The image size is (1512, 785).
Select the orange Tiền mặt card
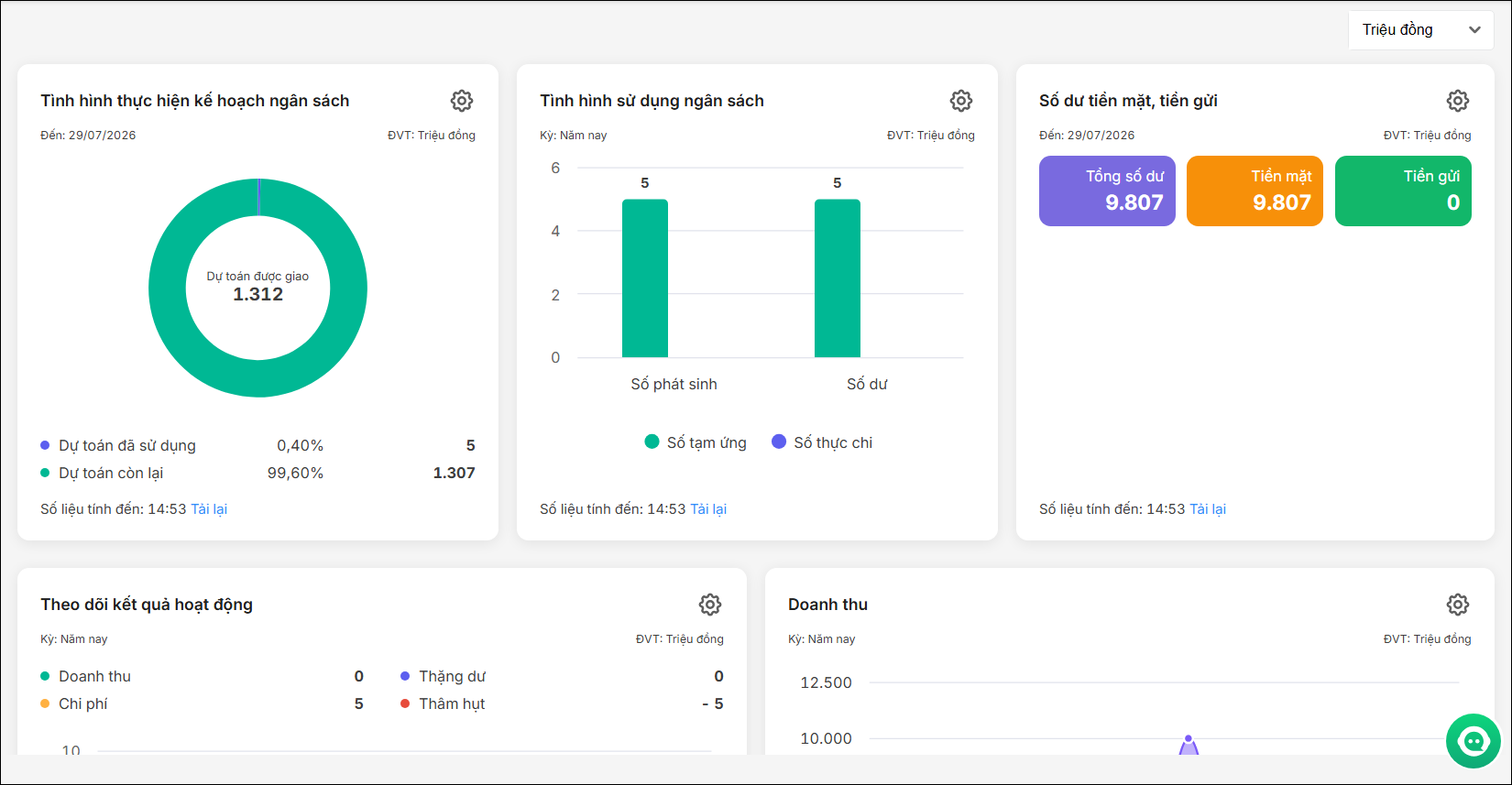(1255, 191)
